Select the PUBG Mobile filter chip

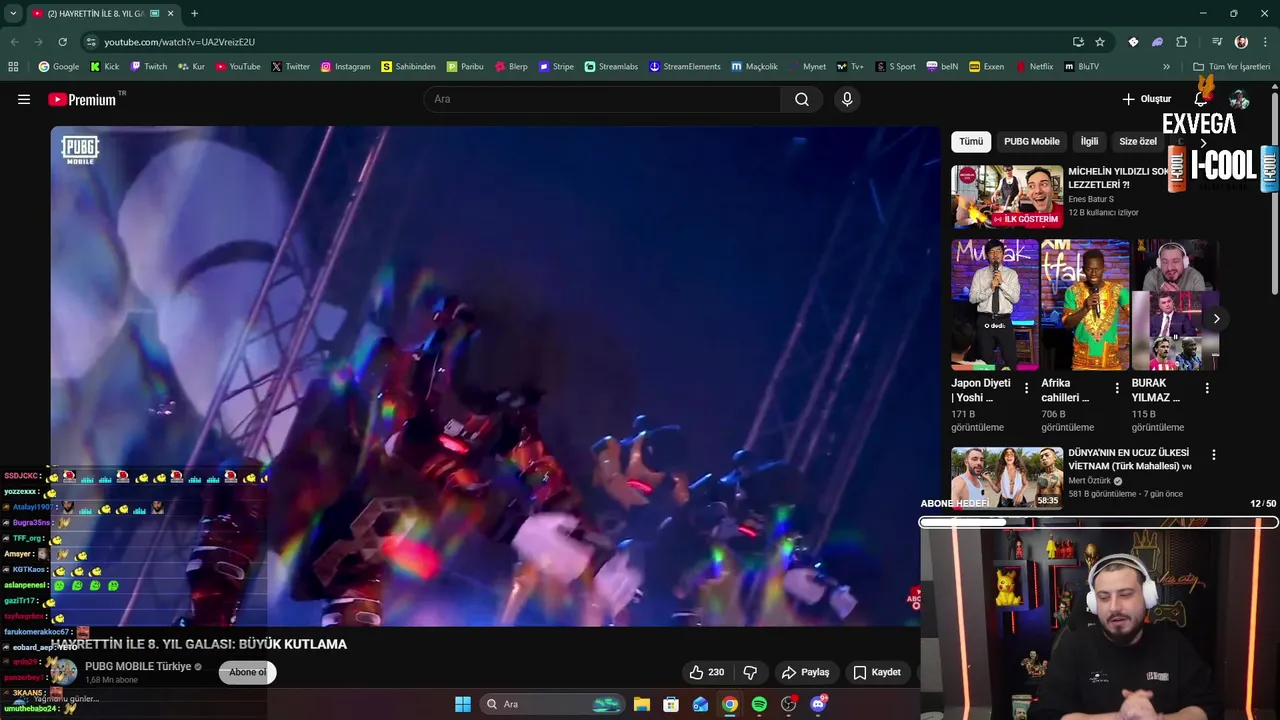pyautogui.click(x=1031, y=141)
